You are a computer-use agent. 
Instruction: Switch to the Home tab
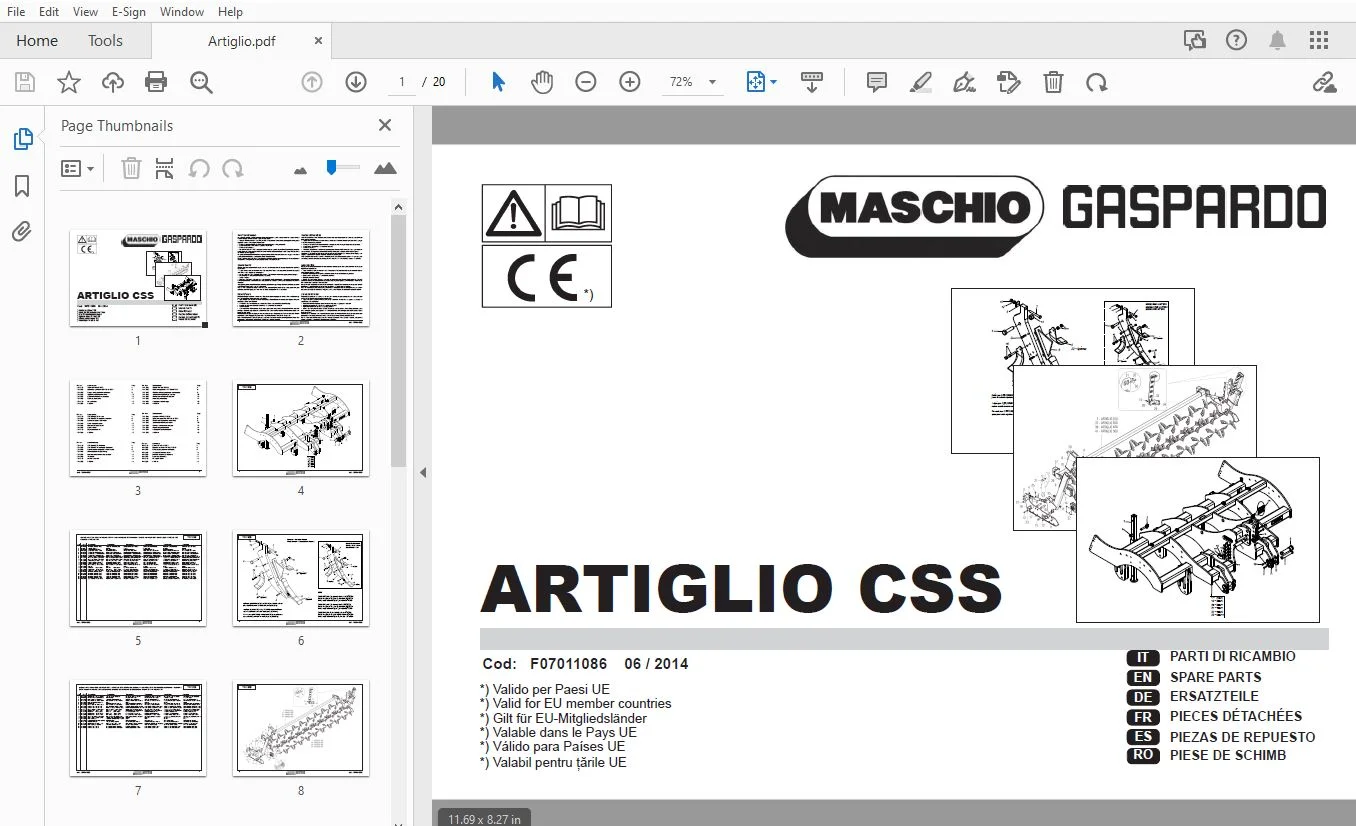tap(37, 41)
